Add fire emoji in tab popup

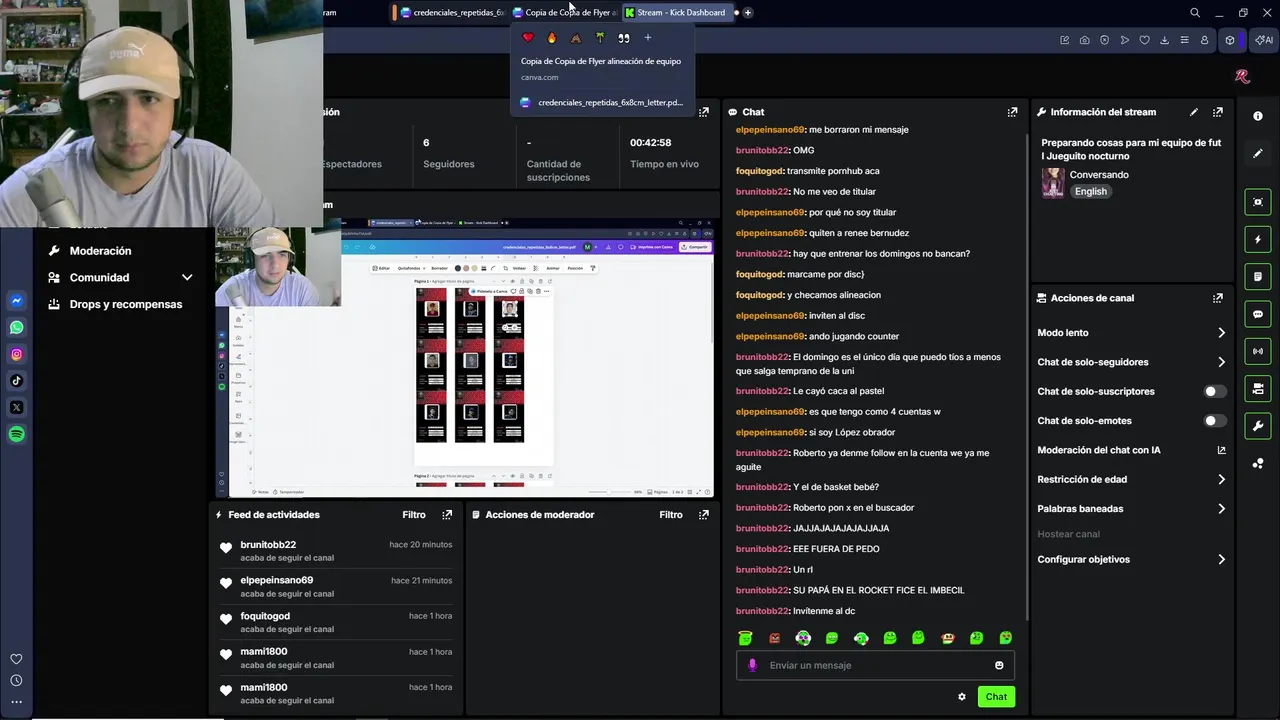point(552,38)
